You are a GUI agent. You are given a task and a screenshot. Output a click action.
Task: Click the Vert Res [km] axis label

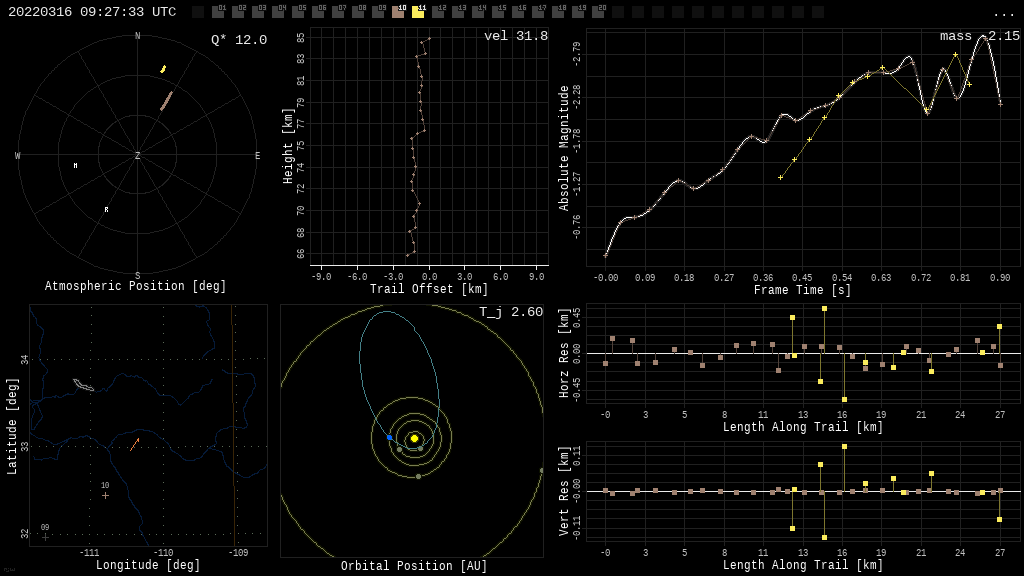click(564, 491)
